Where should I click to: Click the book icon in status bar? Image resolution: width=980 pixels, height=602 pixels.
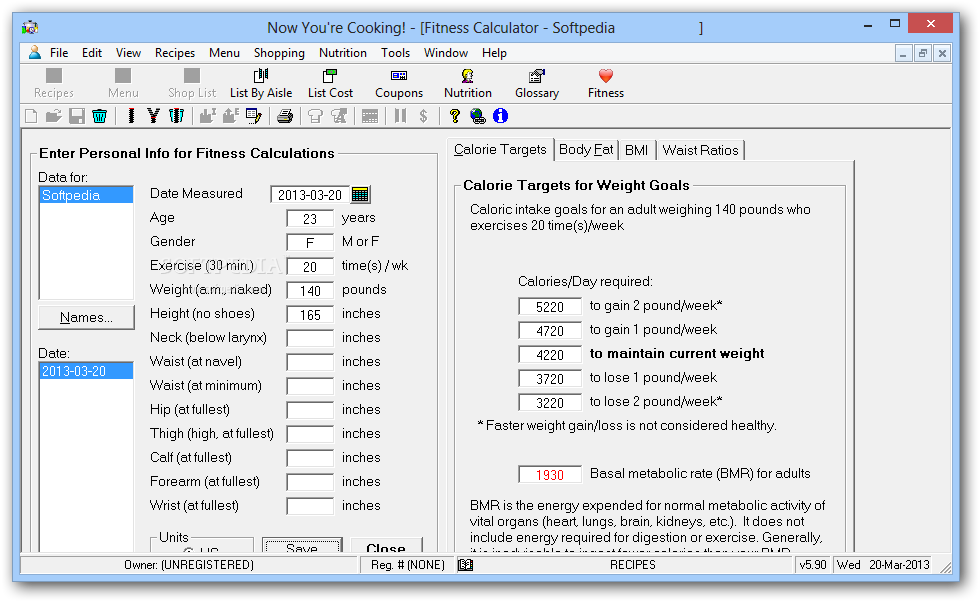[466, 565]
